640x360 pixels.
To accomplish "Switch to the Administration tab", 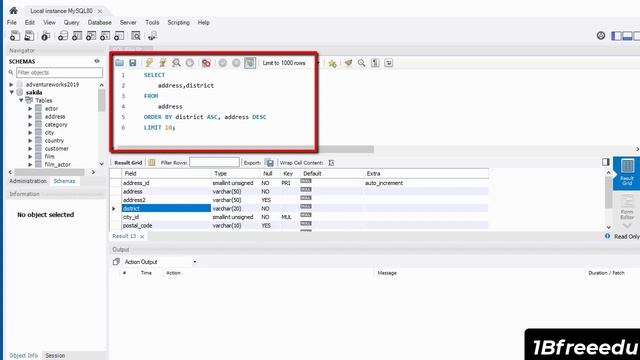I will coord(28,181).
